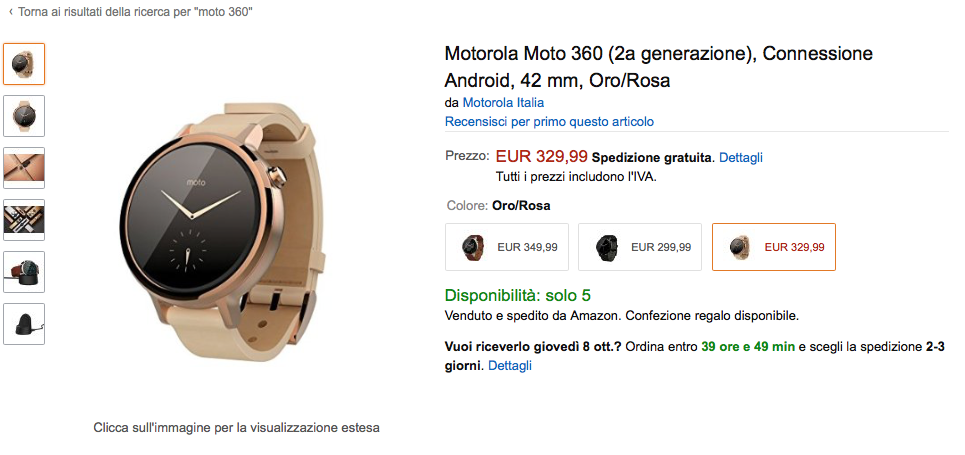The width and height of the screenshot is (965, 455).
Task: Show the black charging dock thumbnail
Action: pos(24,324)
